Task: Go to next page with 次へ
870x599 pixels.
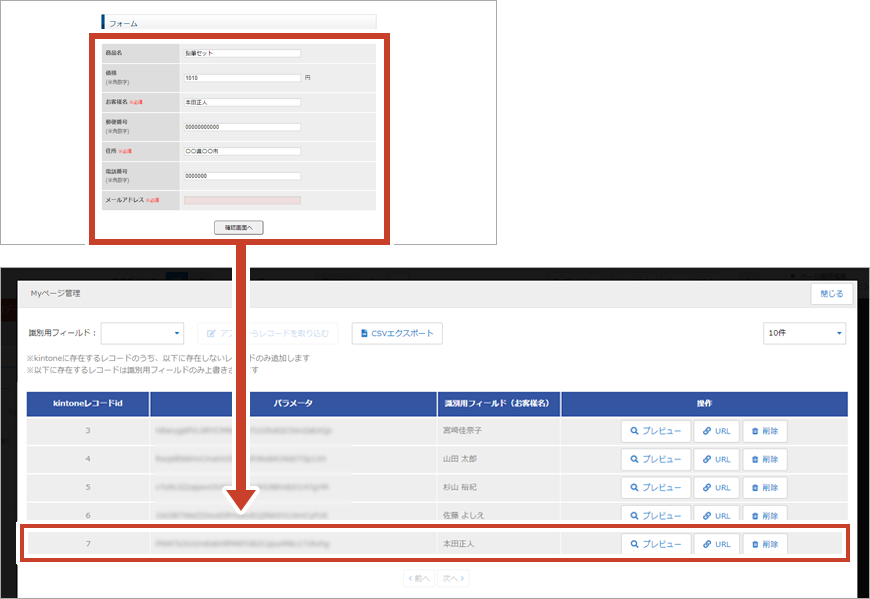Action: coord(453,579)
